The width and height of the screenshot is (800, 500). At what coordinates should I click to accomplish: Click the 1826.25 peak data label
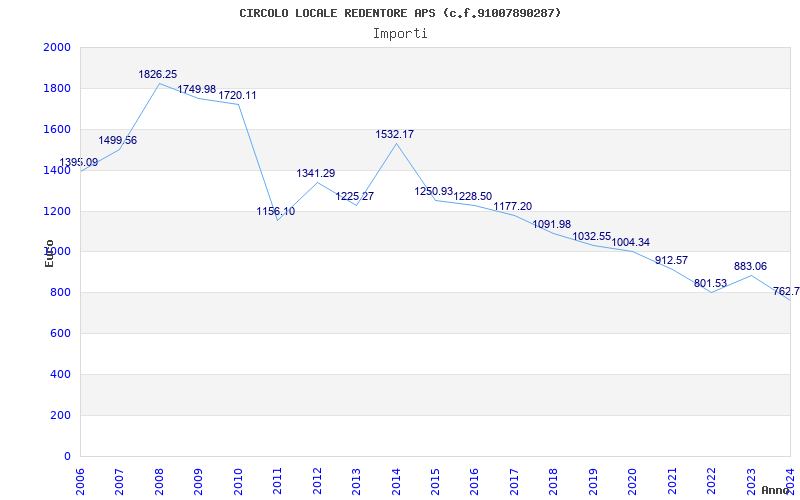pos(158,74)
